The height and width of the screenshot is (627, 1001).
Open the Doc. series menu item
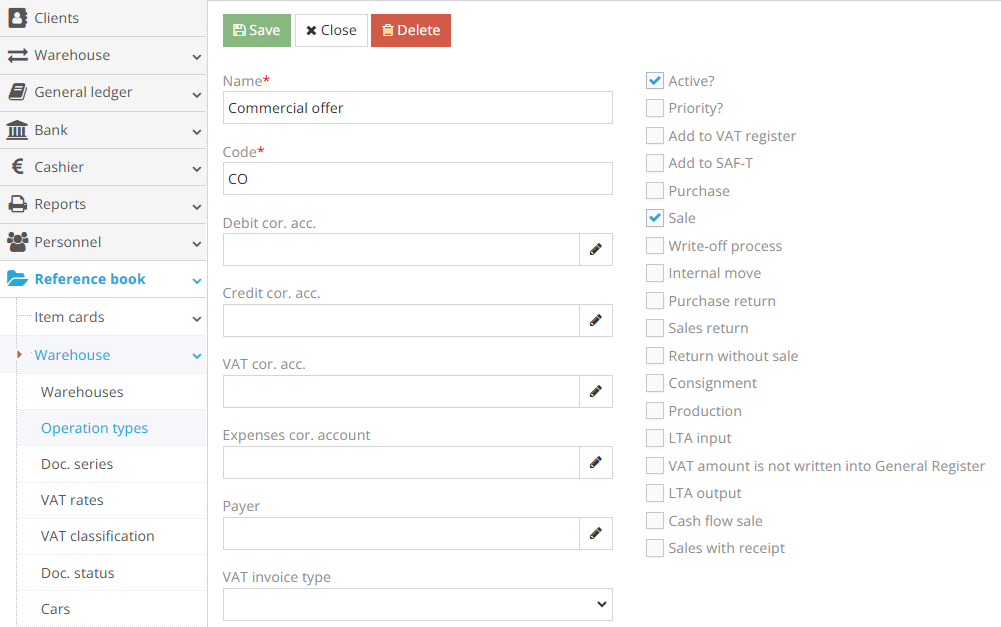[77, 464]
